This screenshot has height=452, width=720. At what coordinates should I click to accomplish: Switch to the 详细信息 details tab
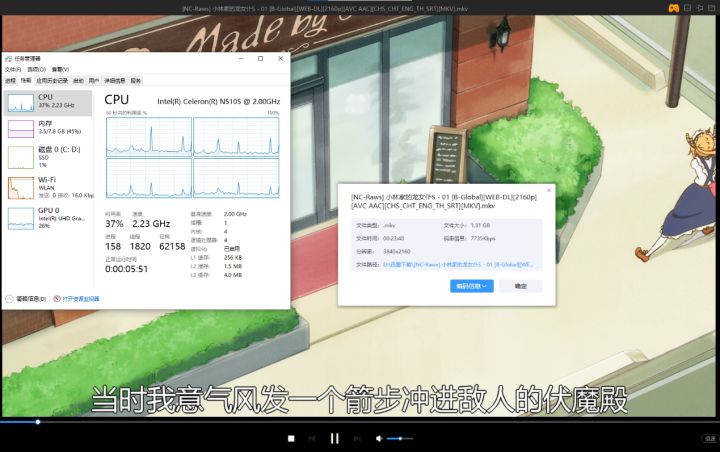point(115,81)
